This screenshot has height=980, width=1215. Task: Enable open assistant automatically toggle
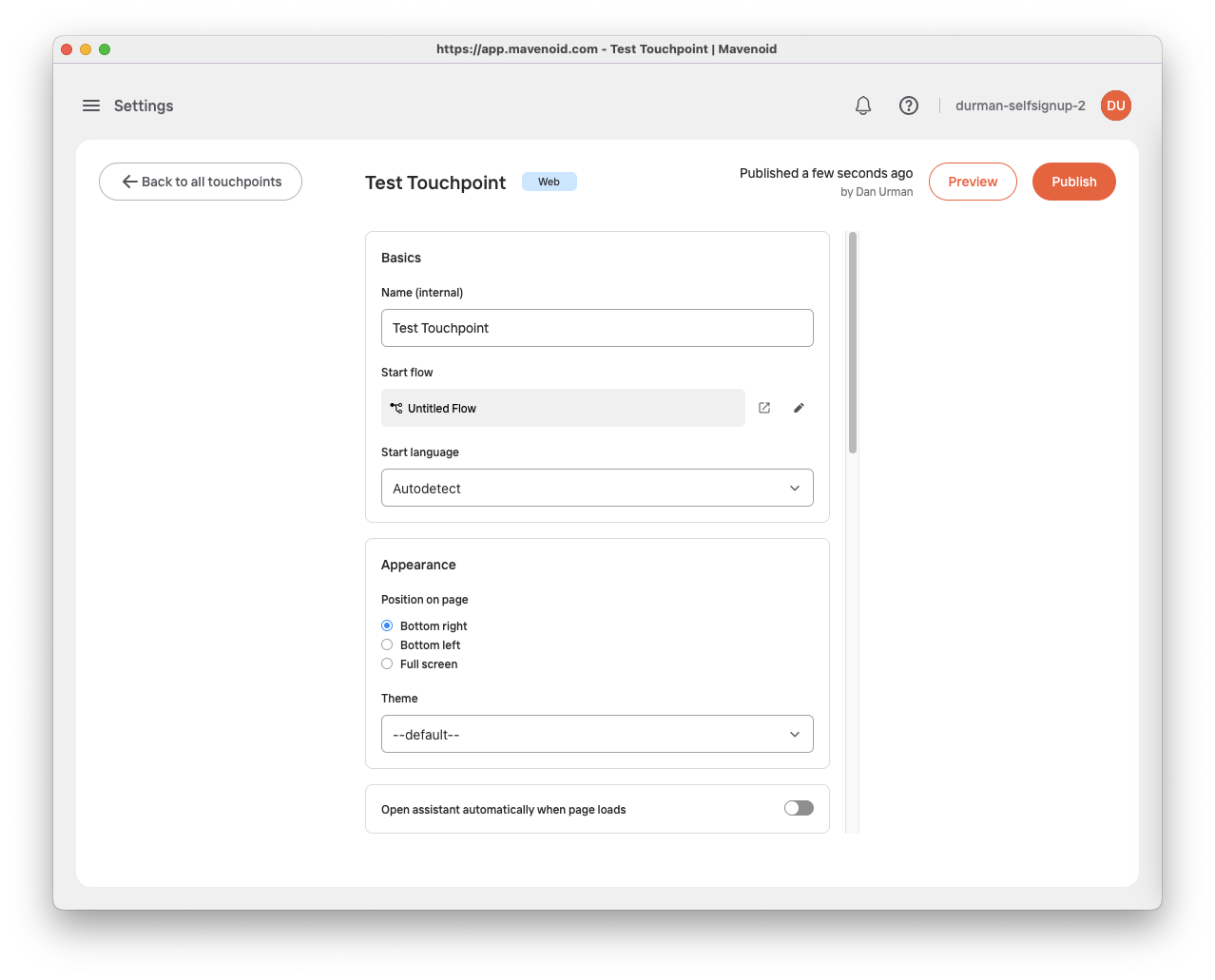click(x=799, y=808)
